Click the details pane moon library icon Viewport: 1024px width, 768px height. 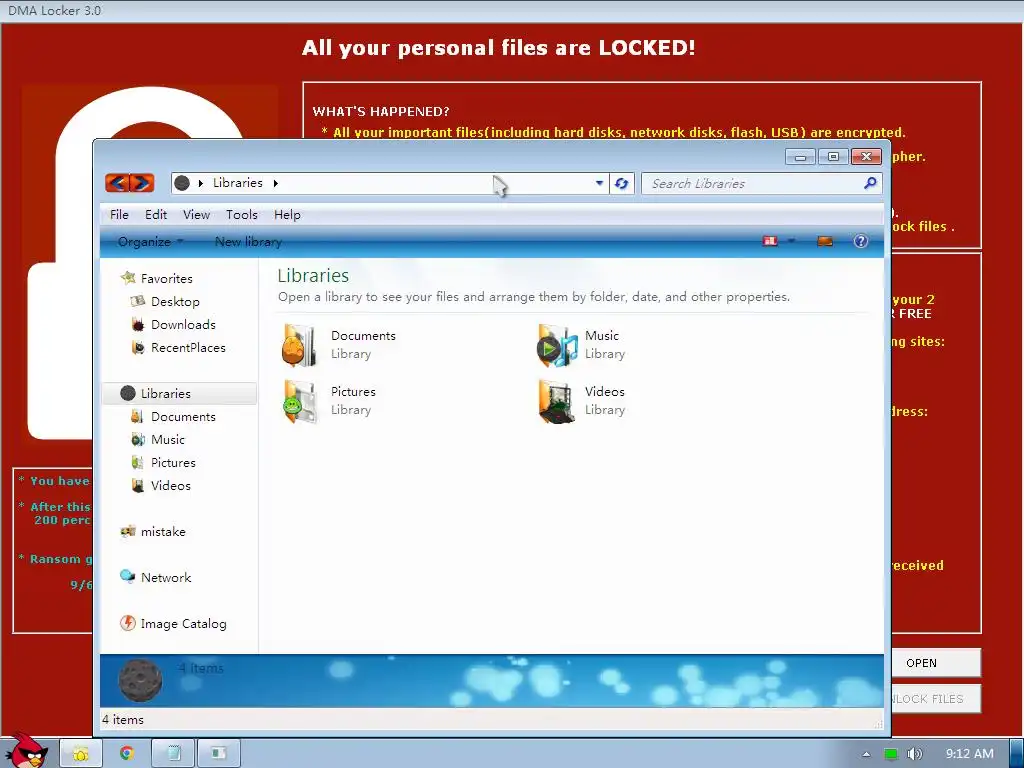click(x=140, y=680)
